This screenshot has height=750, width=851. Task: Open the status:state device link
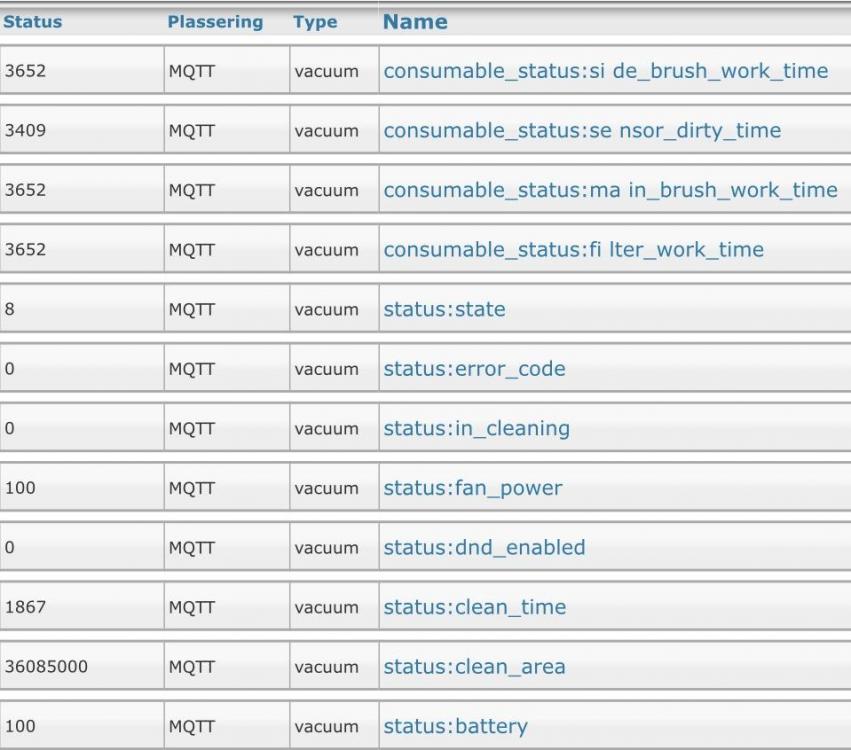click(444, 310)
